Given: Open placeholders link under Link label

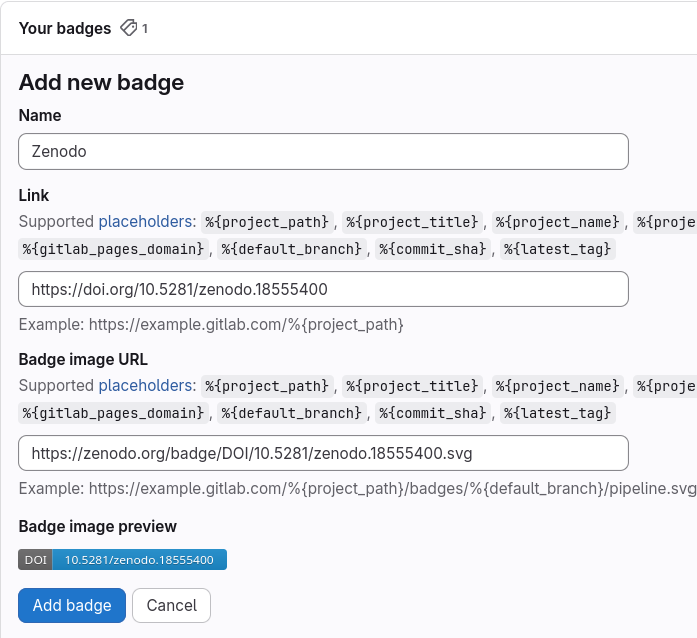Looking at the screenshot, I should [145, 221].
